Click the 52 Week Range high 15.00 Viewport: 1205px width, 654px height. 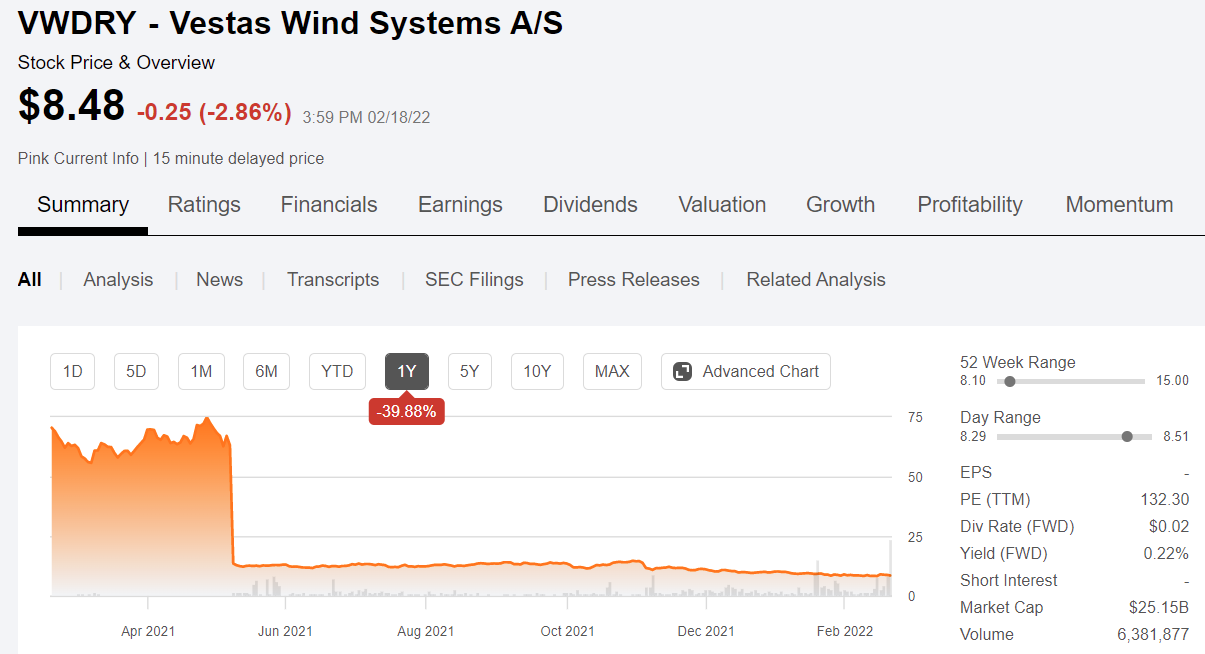pyautogui.click(x=1173, y=380)
